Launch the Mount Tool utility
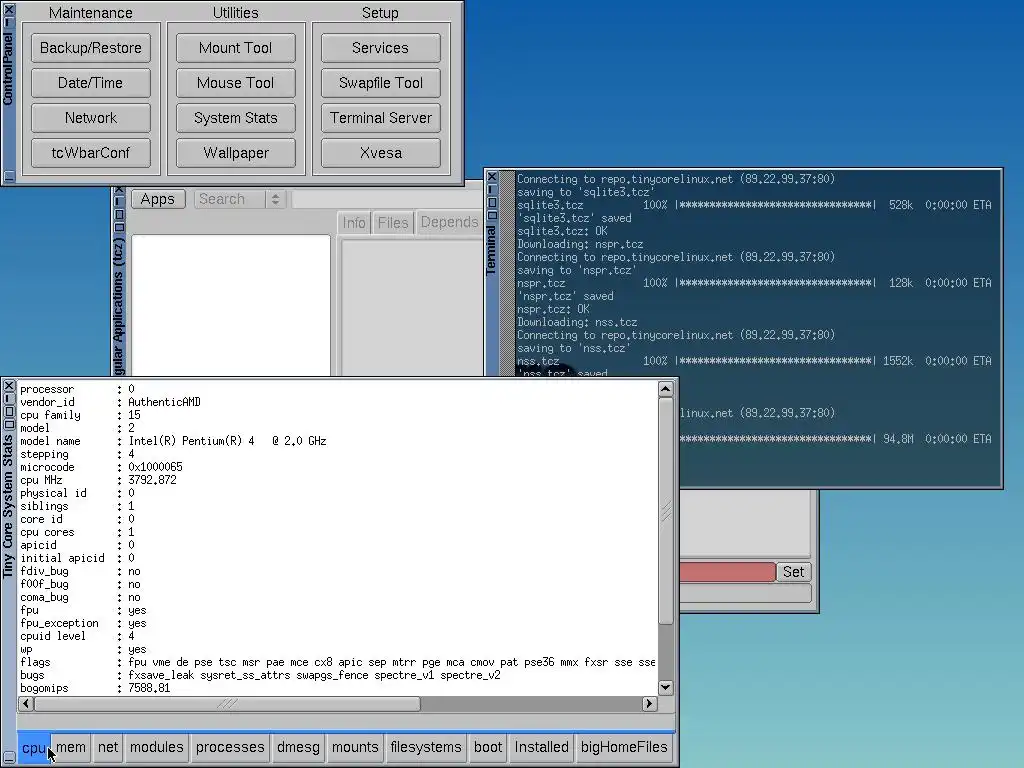This screenshot has width=1024, height=768. pos(236,48)
